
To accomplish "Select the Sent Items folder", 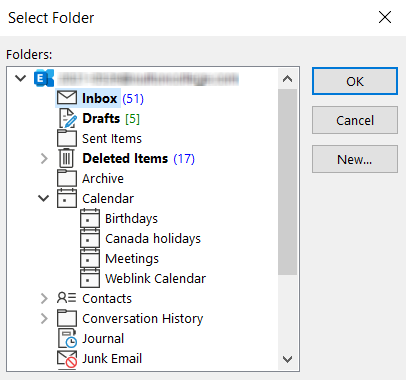I will (x=112, y=138).
